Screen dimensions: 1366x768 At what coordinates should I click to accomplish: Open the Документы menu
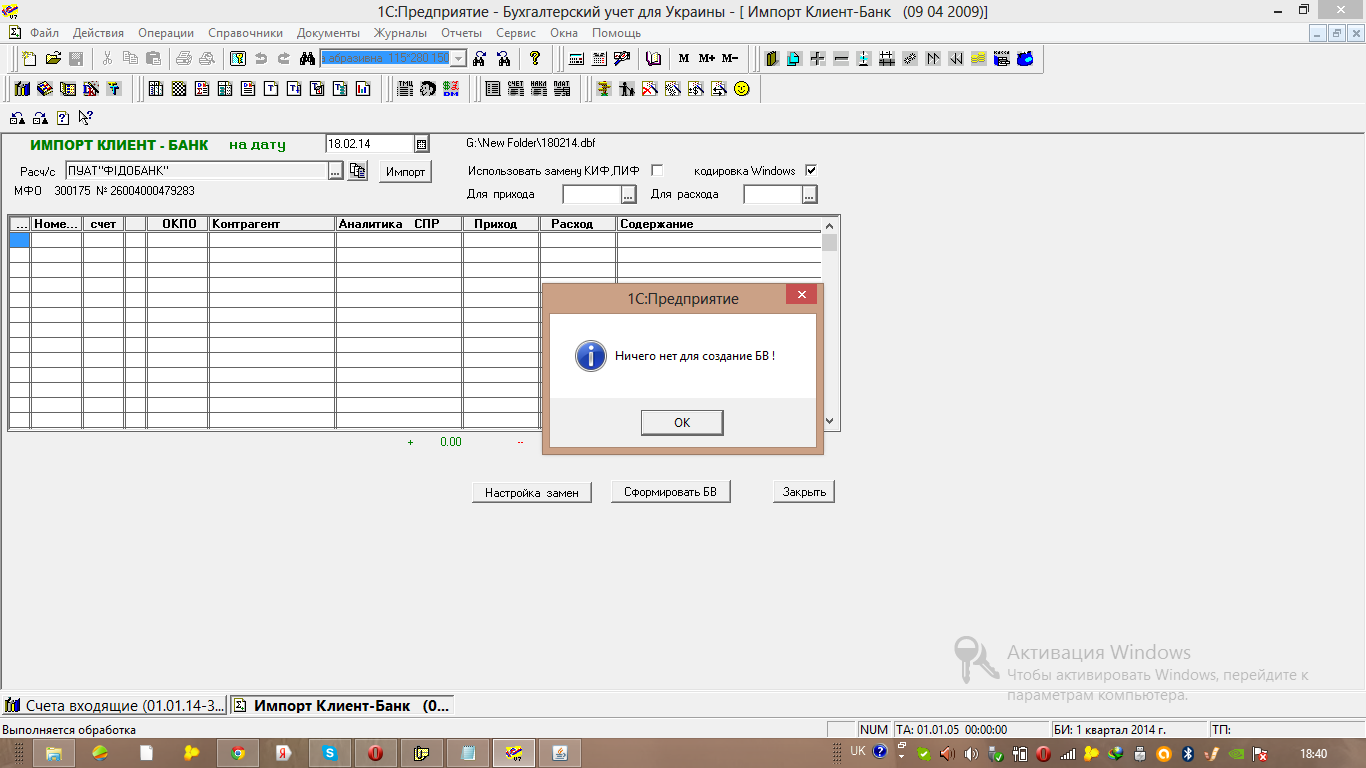(x=329, y=33)
